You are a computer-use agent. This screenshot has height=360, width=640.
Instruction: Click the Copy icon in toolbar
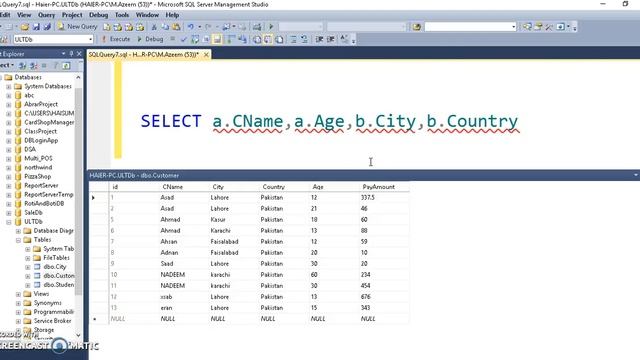tap(165, 27)
